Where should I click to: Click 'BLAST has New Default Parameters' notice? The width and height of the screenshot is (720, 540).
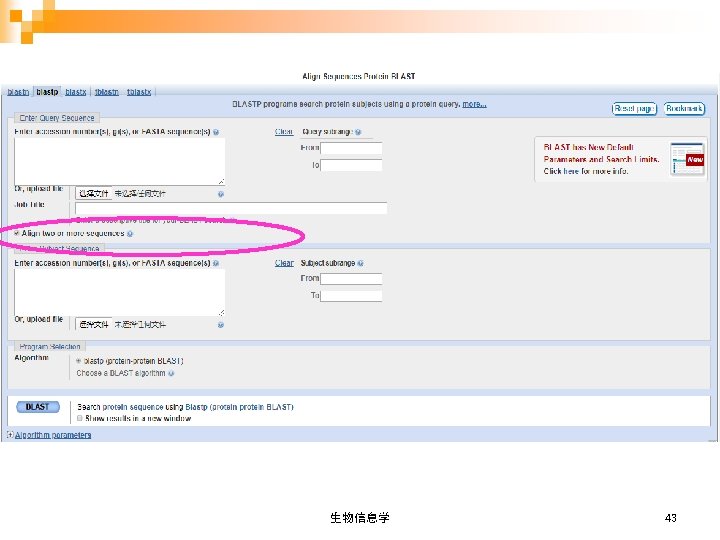[601, 153]
